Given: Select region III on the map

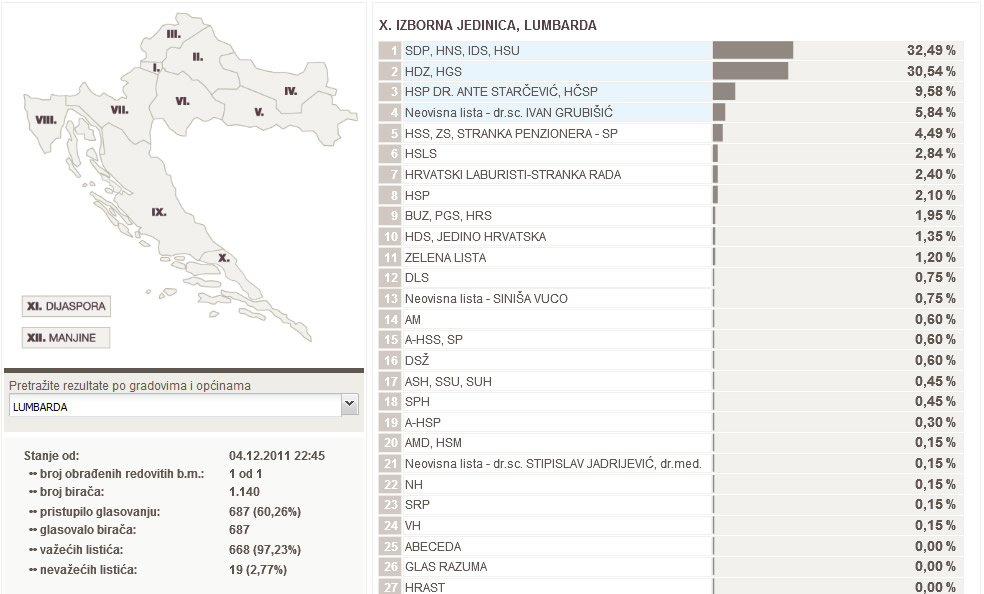Looking at the screenshot, I should 173,34.
